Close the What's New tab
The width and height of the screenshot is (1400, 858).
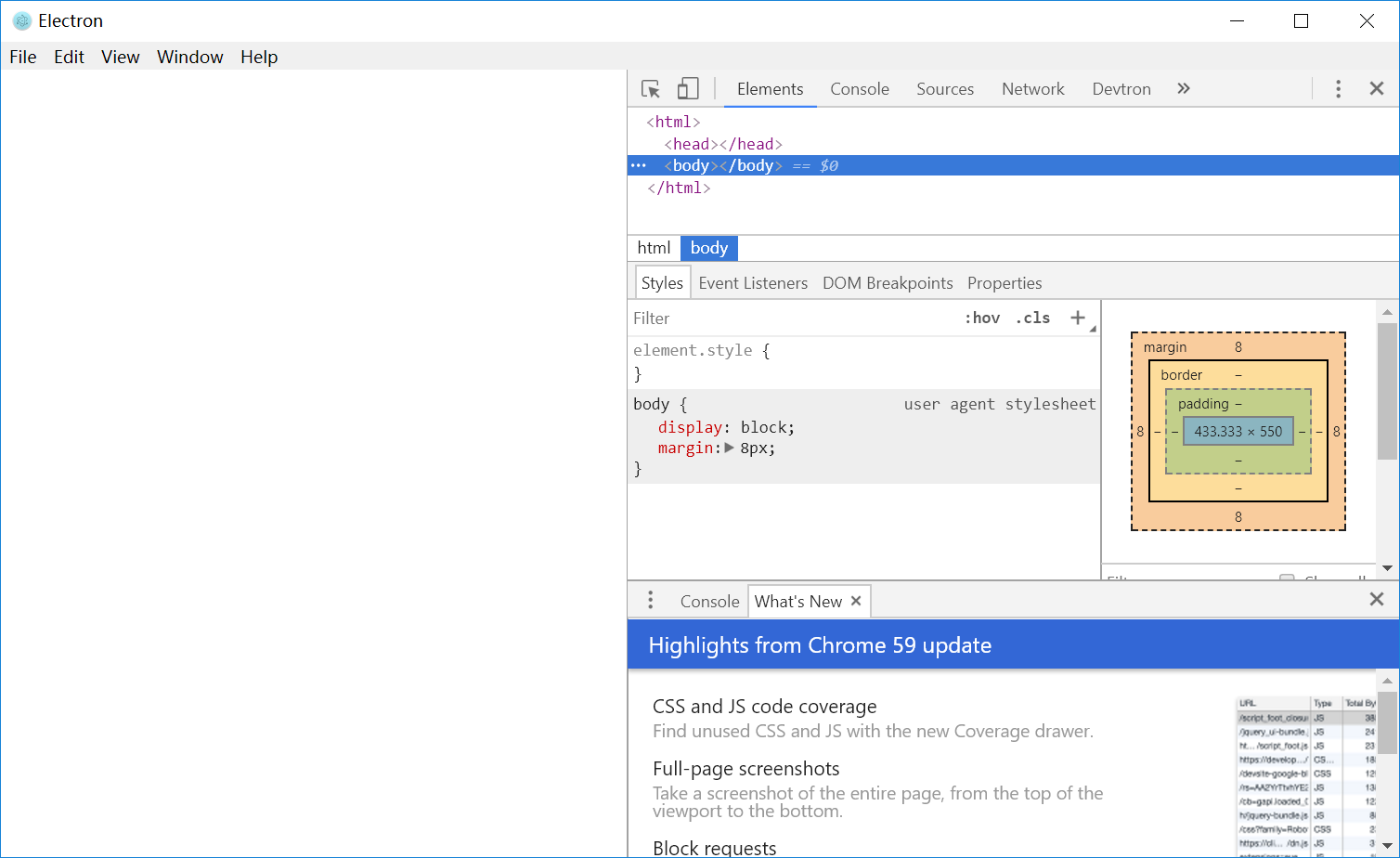tap(856, 601)
